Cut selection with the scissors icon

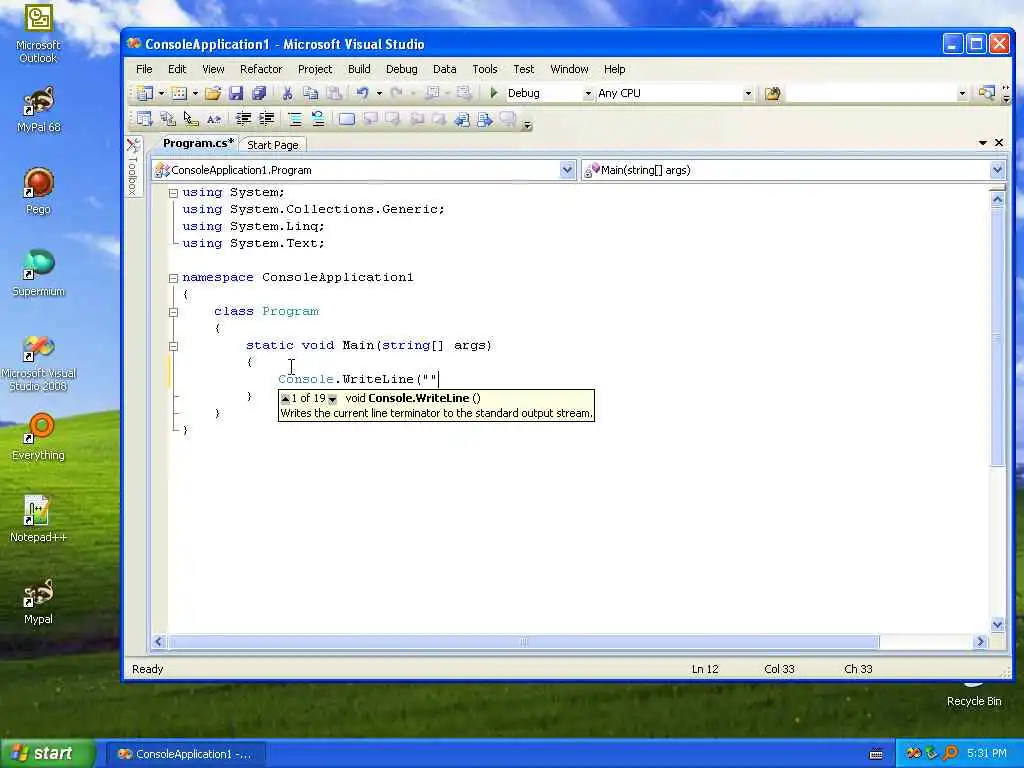click(287, 93)
